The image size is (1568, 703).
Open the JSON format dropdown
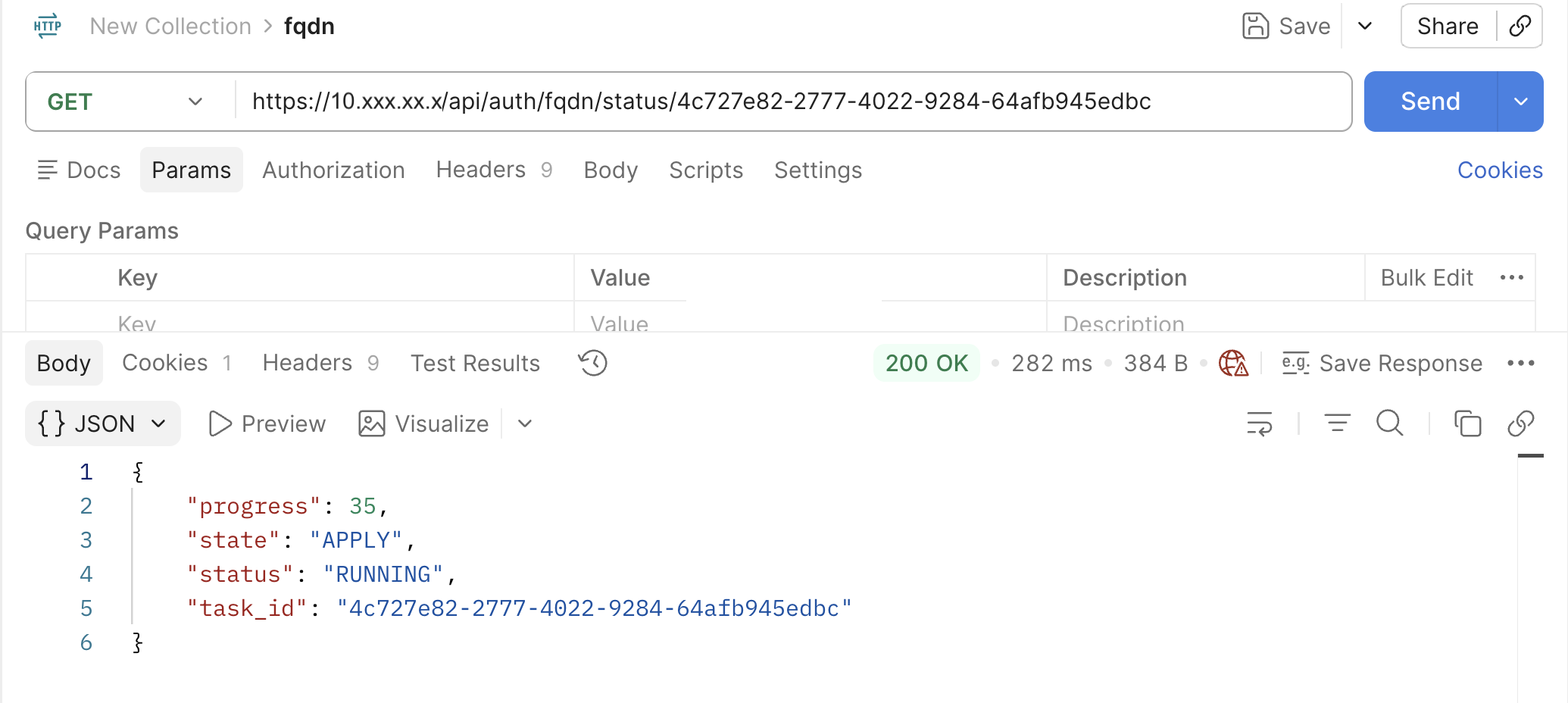[103, 423]
